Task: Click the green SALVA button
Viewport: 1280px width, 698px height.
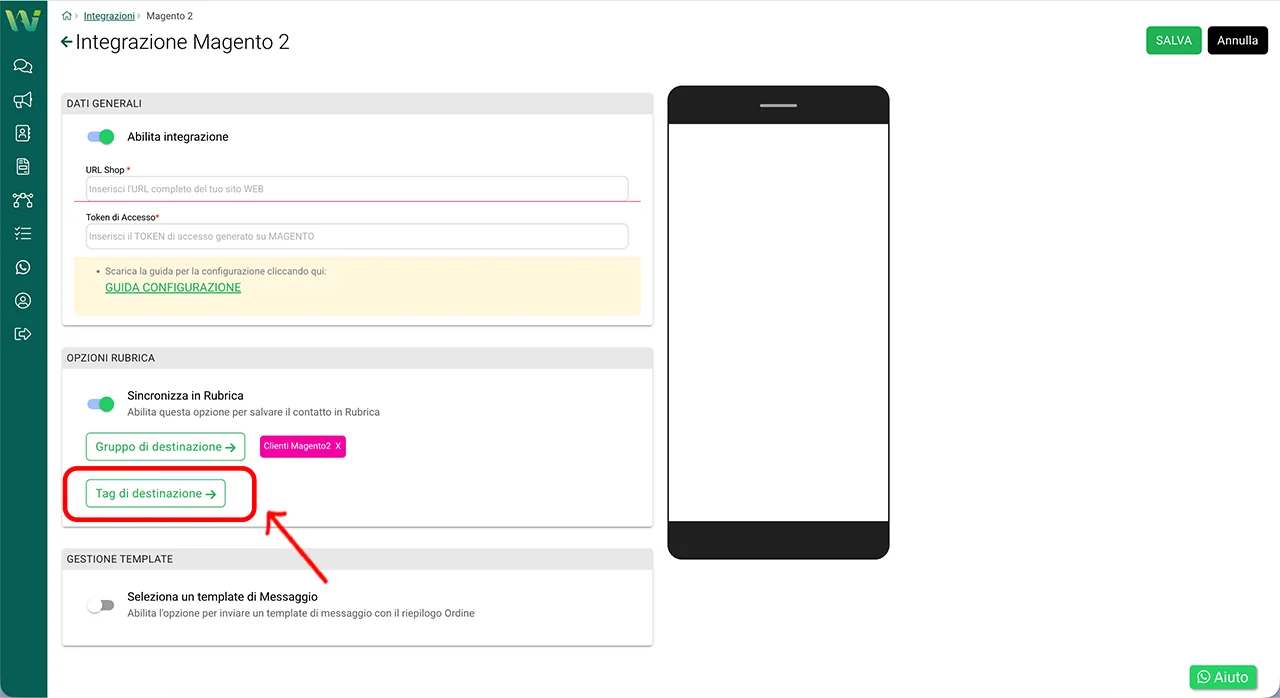Action: coord(1174,40)
